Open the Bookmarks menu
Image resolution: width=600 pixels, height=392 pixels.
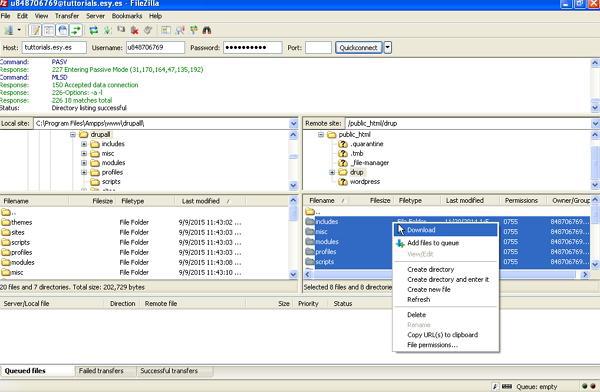(x=127, y=16)
